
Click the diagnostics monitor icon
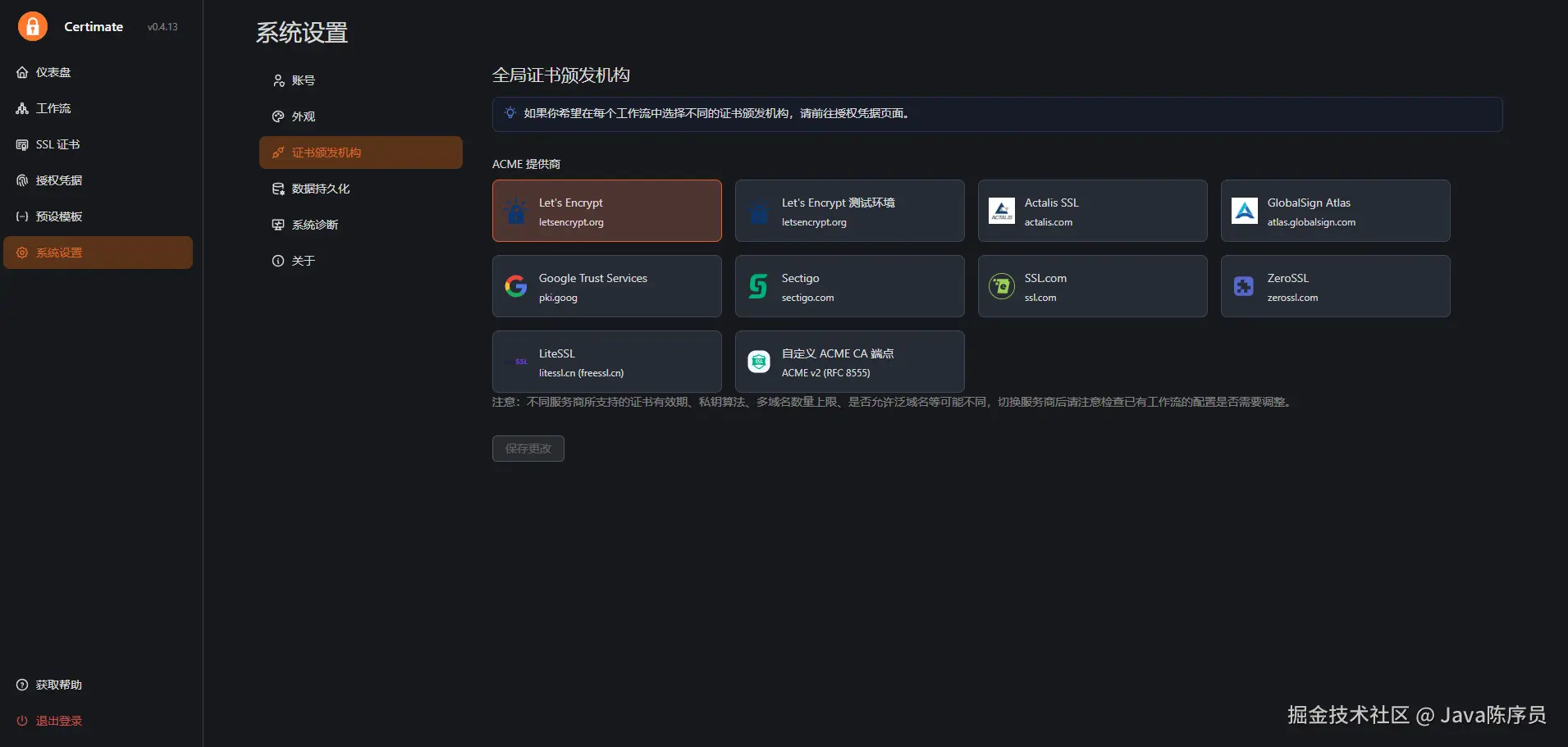(x=278, y=225)
